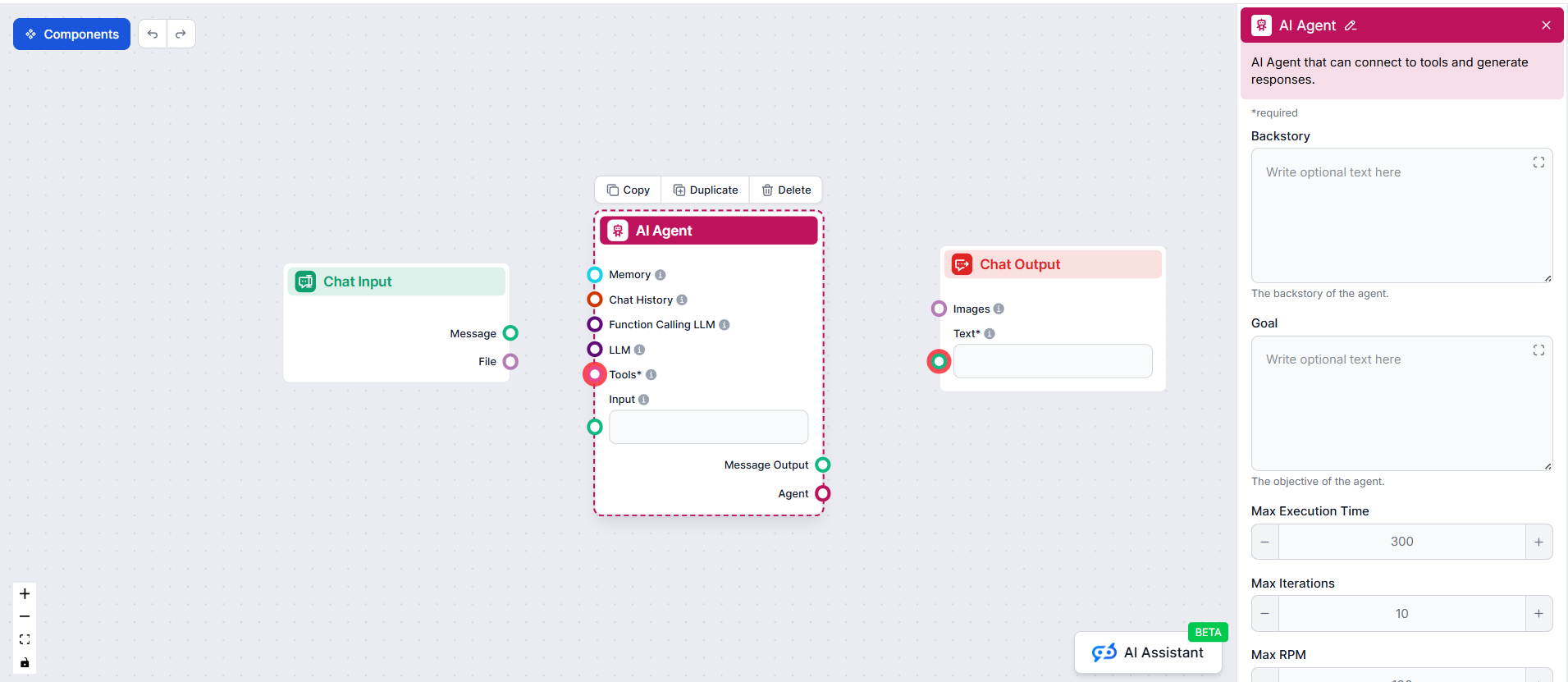Screen dimensions: 1568x682
Task: Click the edit pencil beside AI Agent title
Action: (1351, 25)
